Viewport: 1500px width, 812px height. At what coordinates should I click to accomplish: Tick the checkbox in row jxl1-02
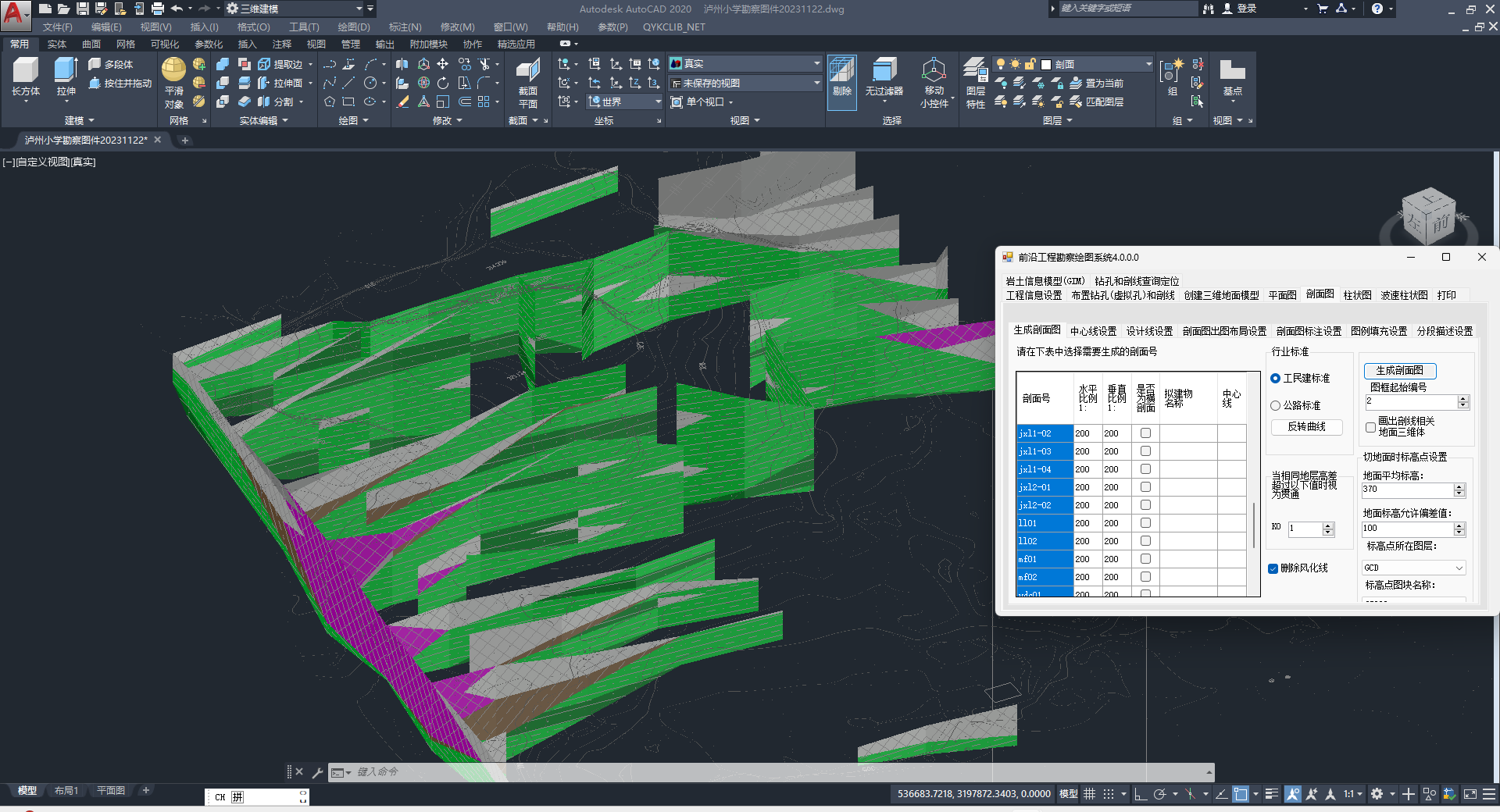pyautogui.click(x=1145, y=433)
